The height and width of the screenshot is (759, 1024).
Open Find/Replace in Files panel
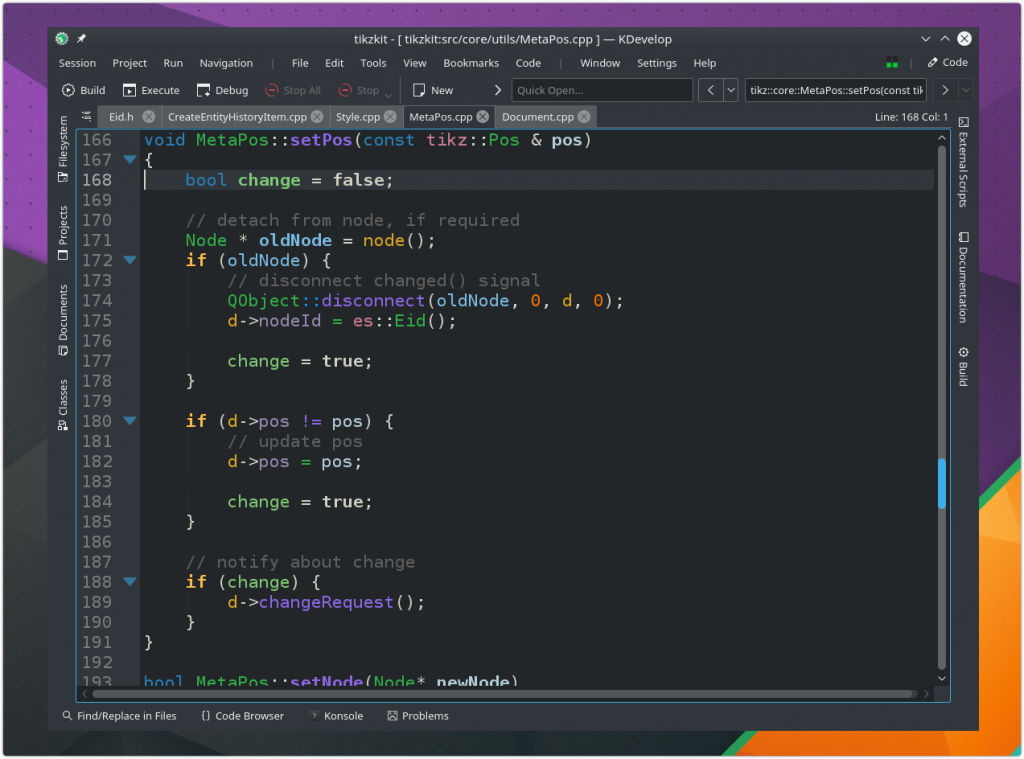pos(119,716)
